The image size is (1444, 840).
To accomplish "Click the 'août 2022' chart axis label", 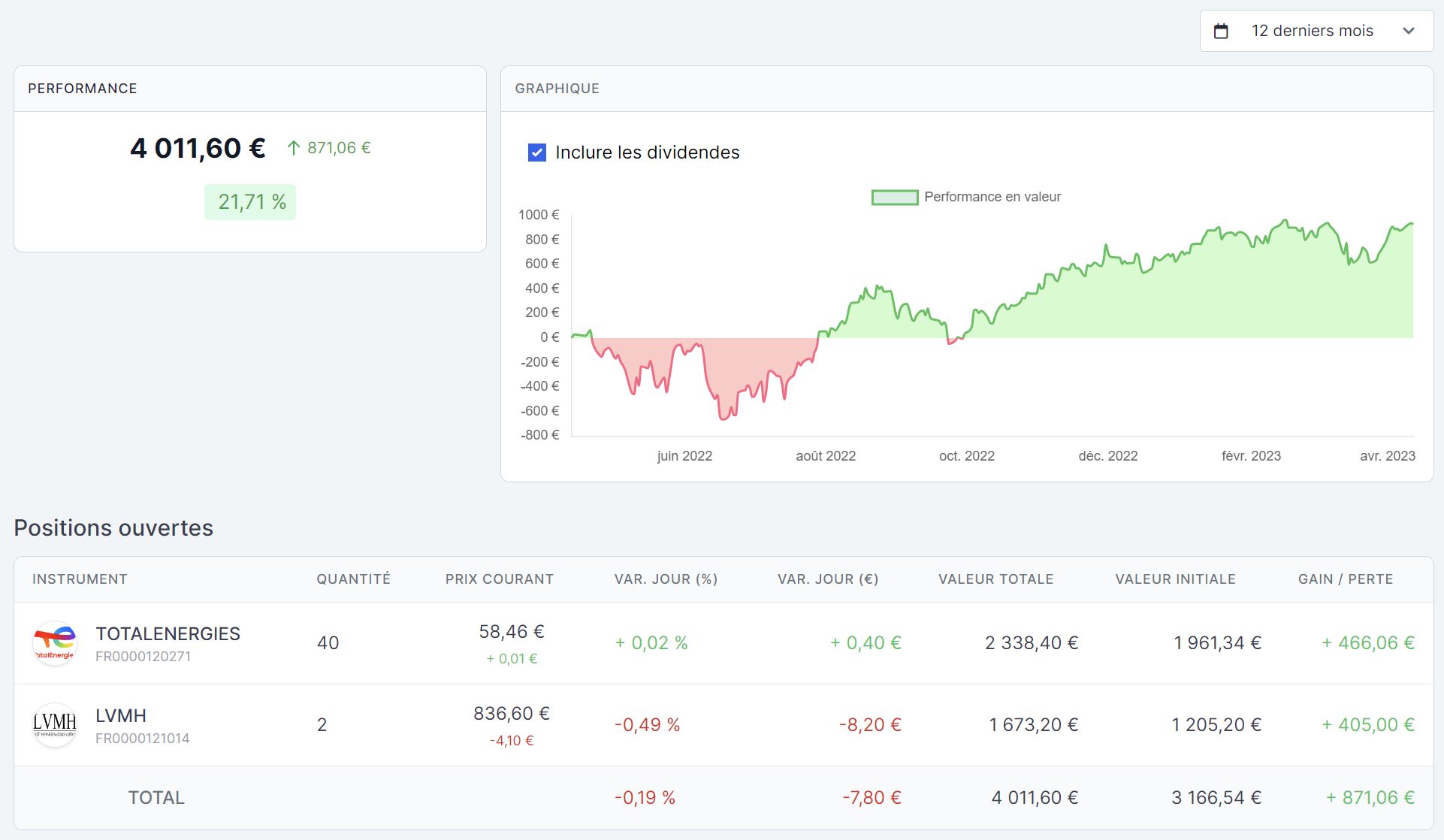I will click(826, 456).
